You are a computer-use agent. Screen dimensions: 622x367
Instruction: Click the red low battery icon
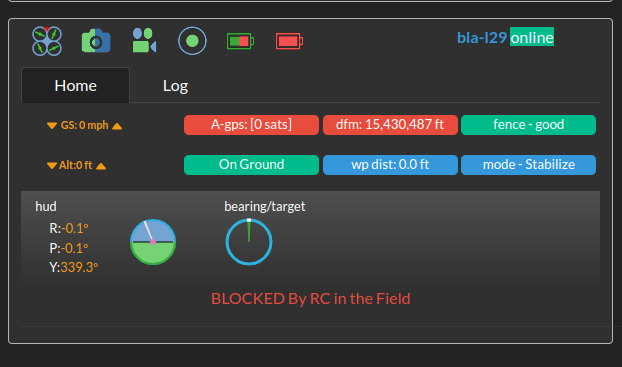click(289, 41)
